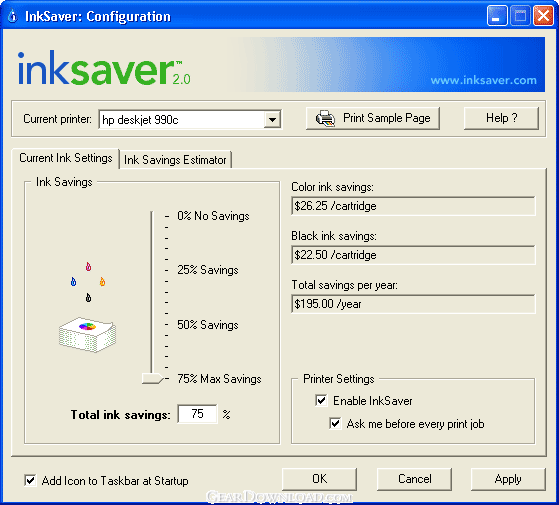Click the Total ink savings percentage field
Viewport: 559px width, 505px height.
coord(197,414)
